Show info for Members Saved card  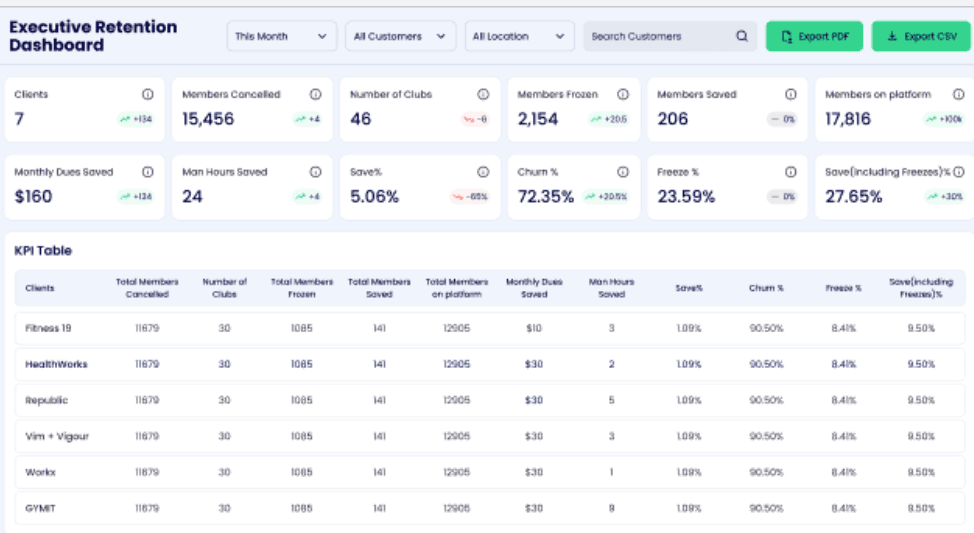tap(790, 95)
